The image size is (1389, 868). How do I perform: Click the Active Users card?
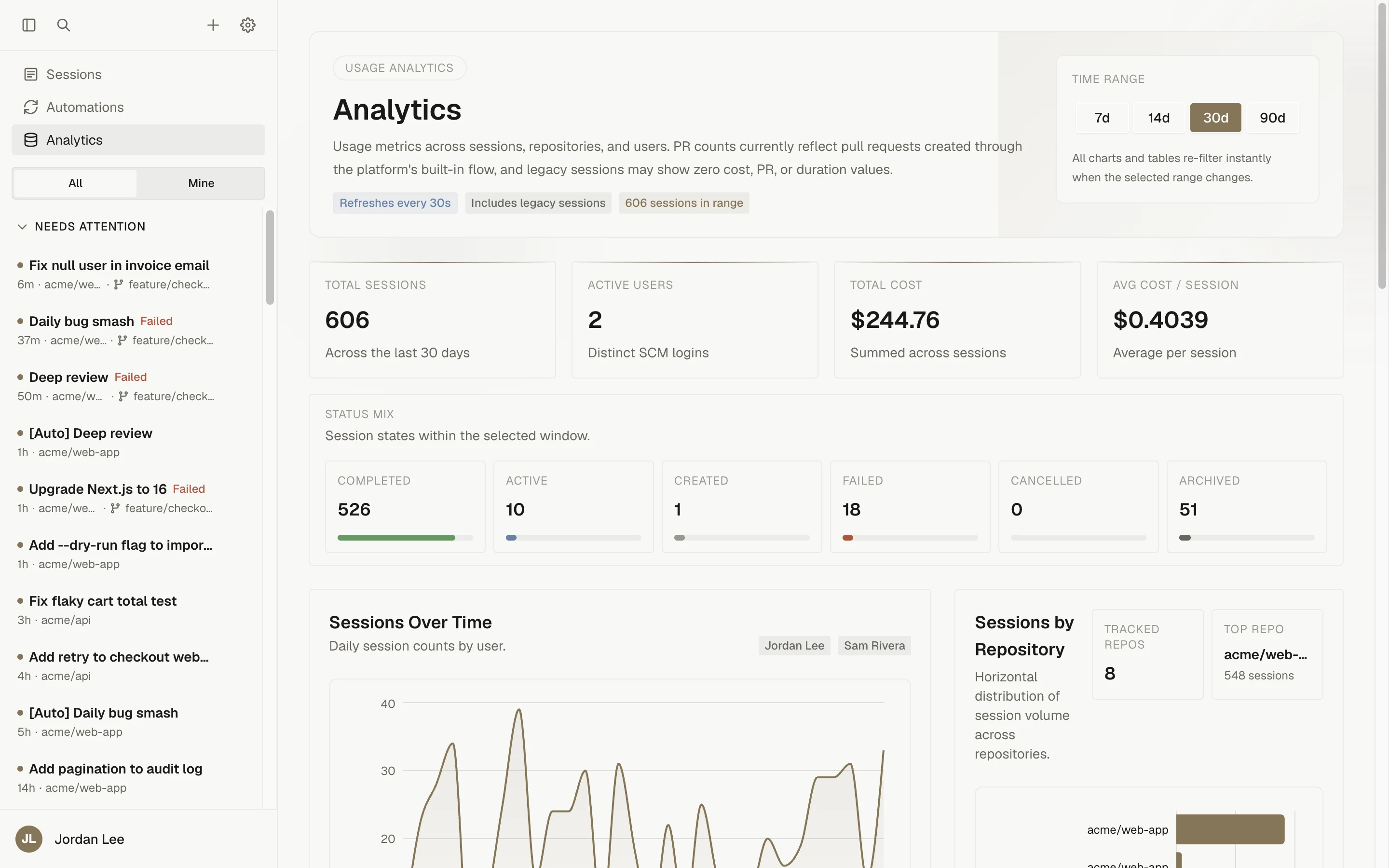click(694, 320)
